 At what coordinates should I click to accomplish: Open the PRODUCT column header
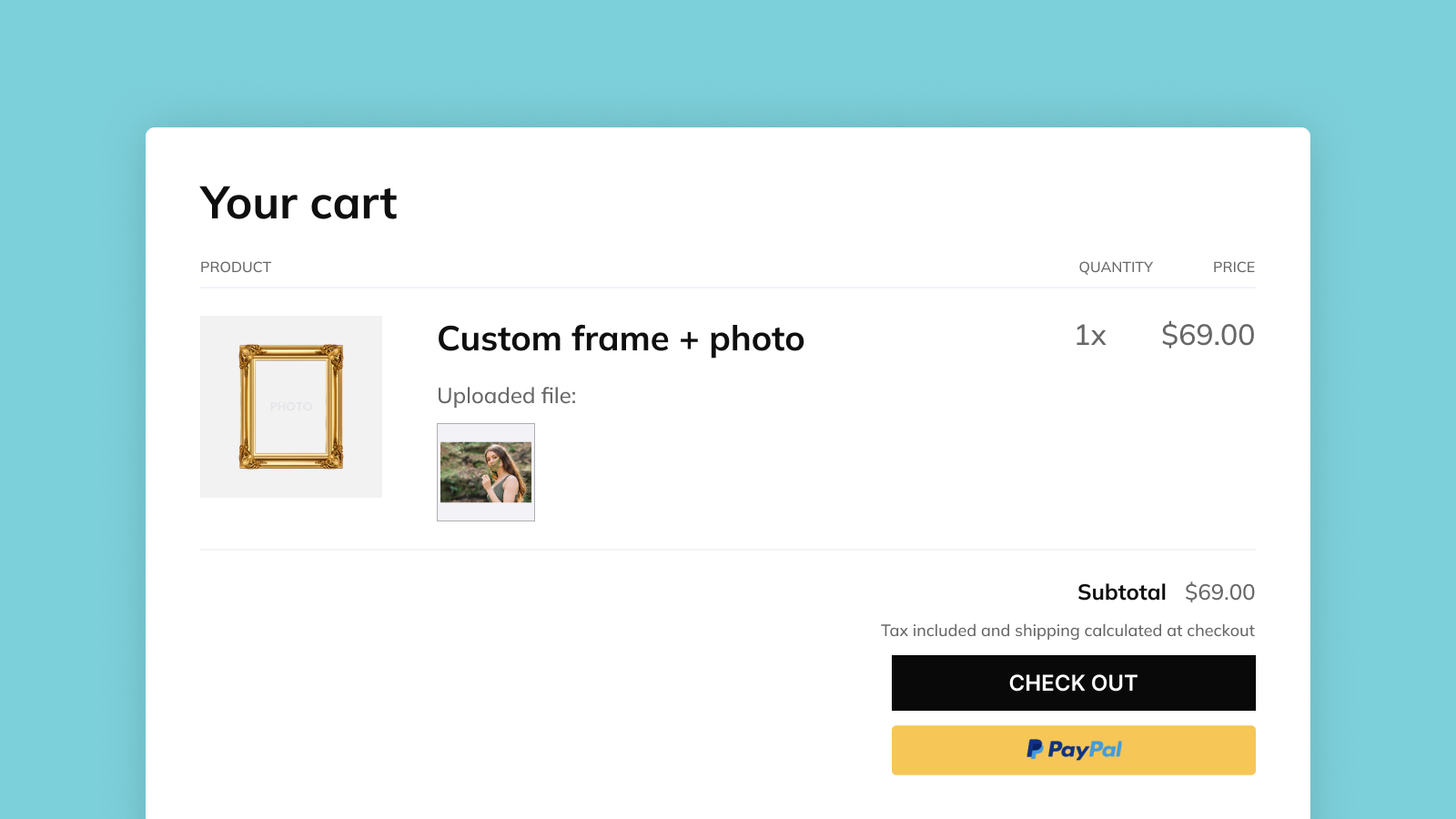pos(235,267)
